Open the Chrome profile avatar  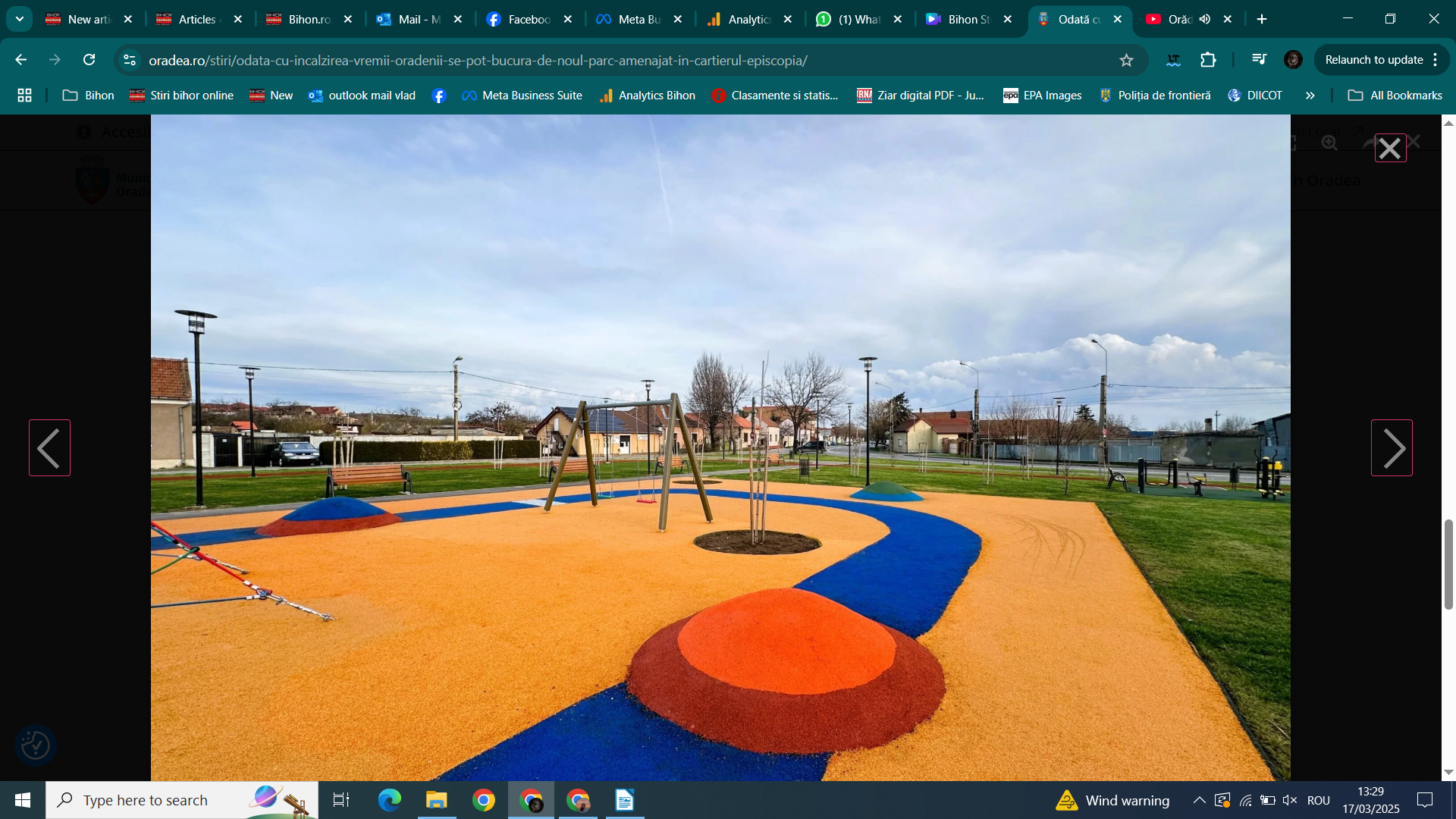tap(1293, 60)
